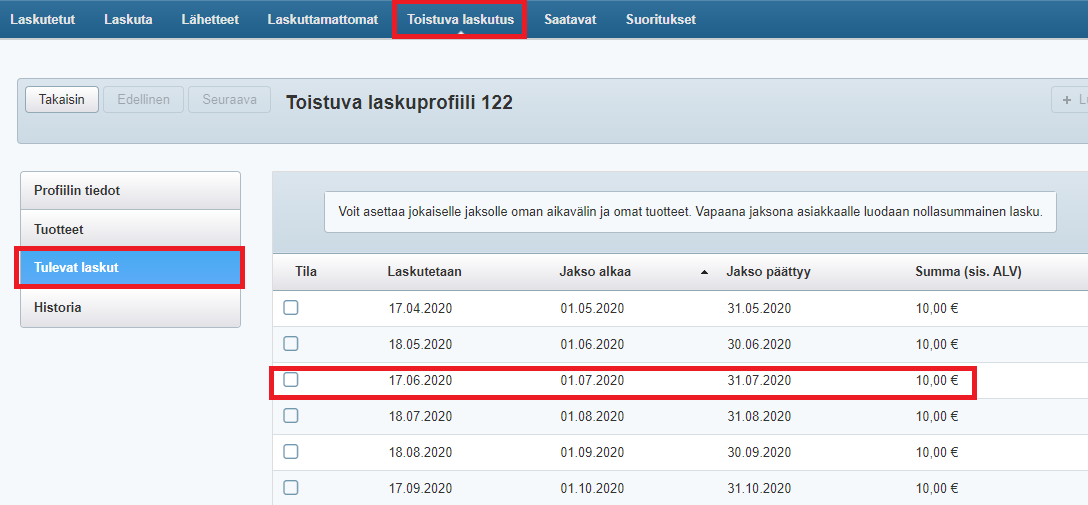Select the Toistuva laskutus tab
This screenshot has height=505, width=1088.
click(x=460, y=20)
